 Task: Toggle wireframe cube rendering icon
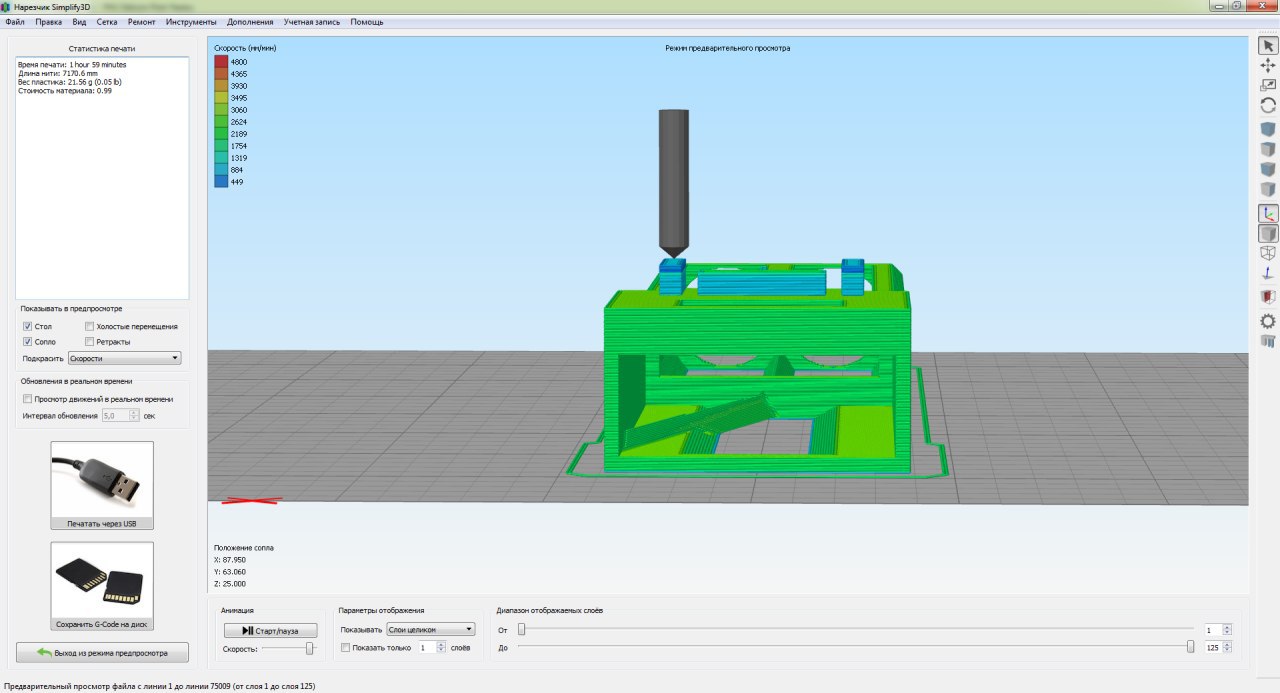pyautogui.click(x=1267, y=253)
